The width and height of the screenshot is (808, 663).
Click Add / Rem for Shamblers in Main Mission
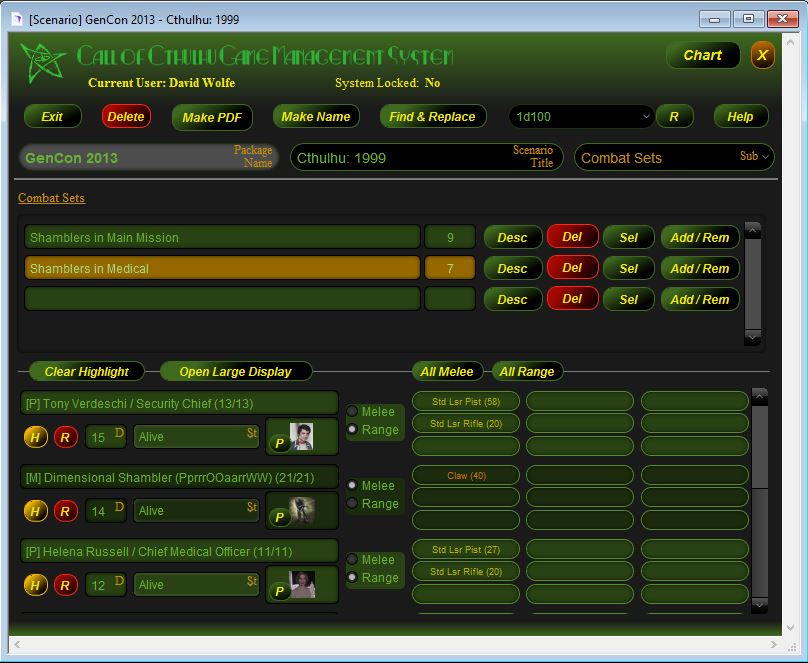pos(700,237)
